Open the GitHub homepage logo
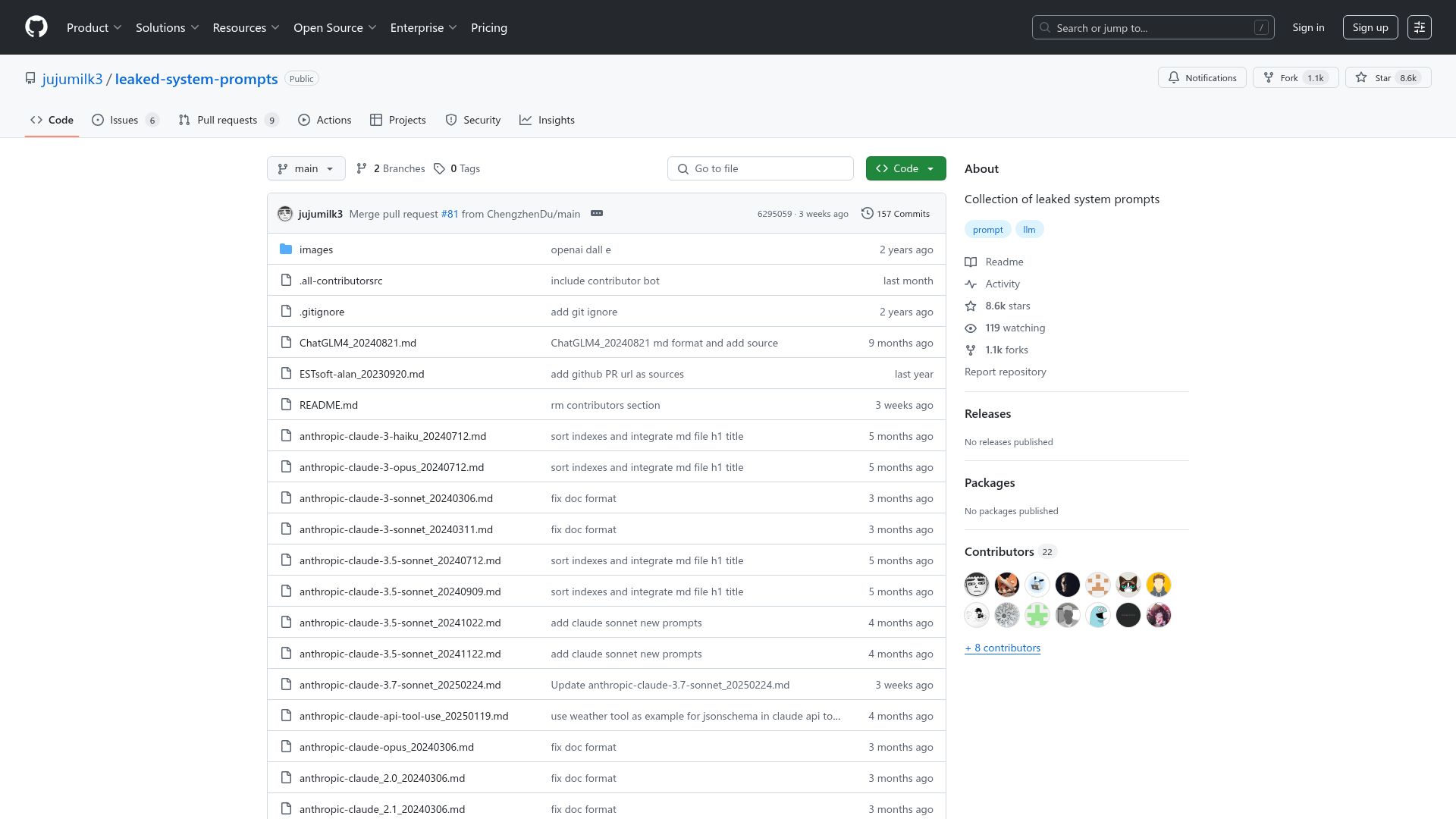The width and height of the screenshot is (1456, 819). pos(36,27)
